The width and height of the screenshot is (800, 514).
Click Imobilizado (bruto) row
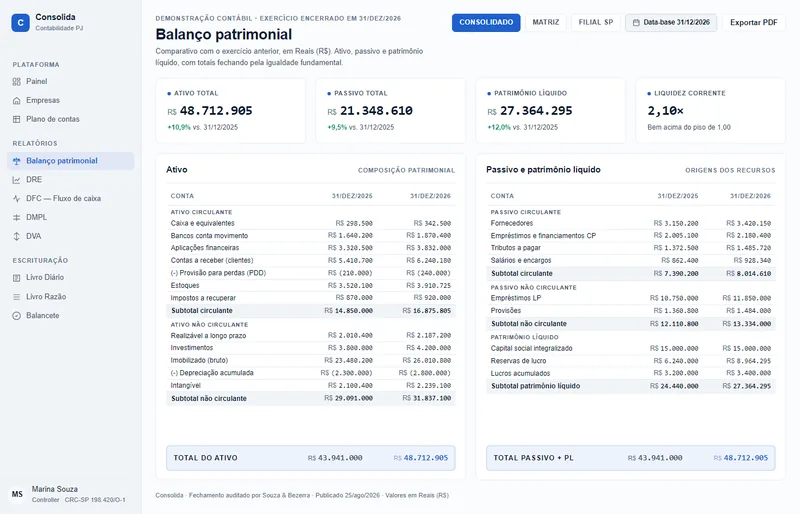(x=311, y=361)
